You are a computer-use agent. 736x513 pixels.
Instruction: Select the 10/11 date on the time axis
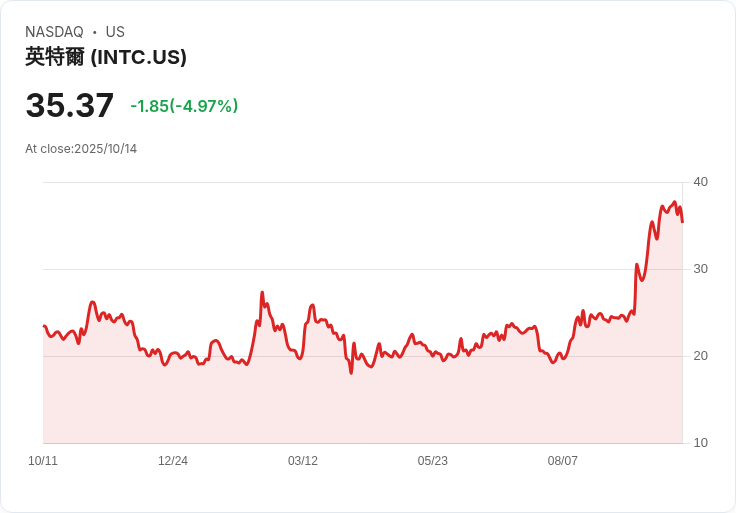(43, 461)
